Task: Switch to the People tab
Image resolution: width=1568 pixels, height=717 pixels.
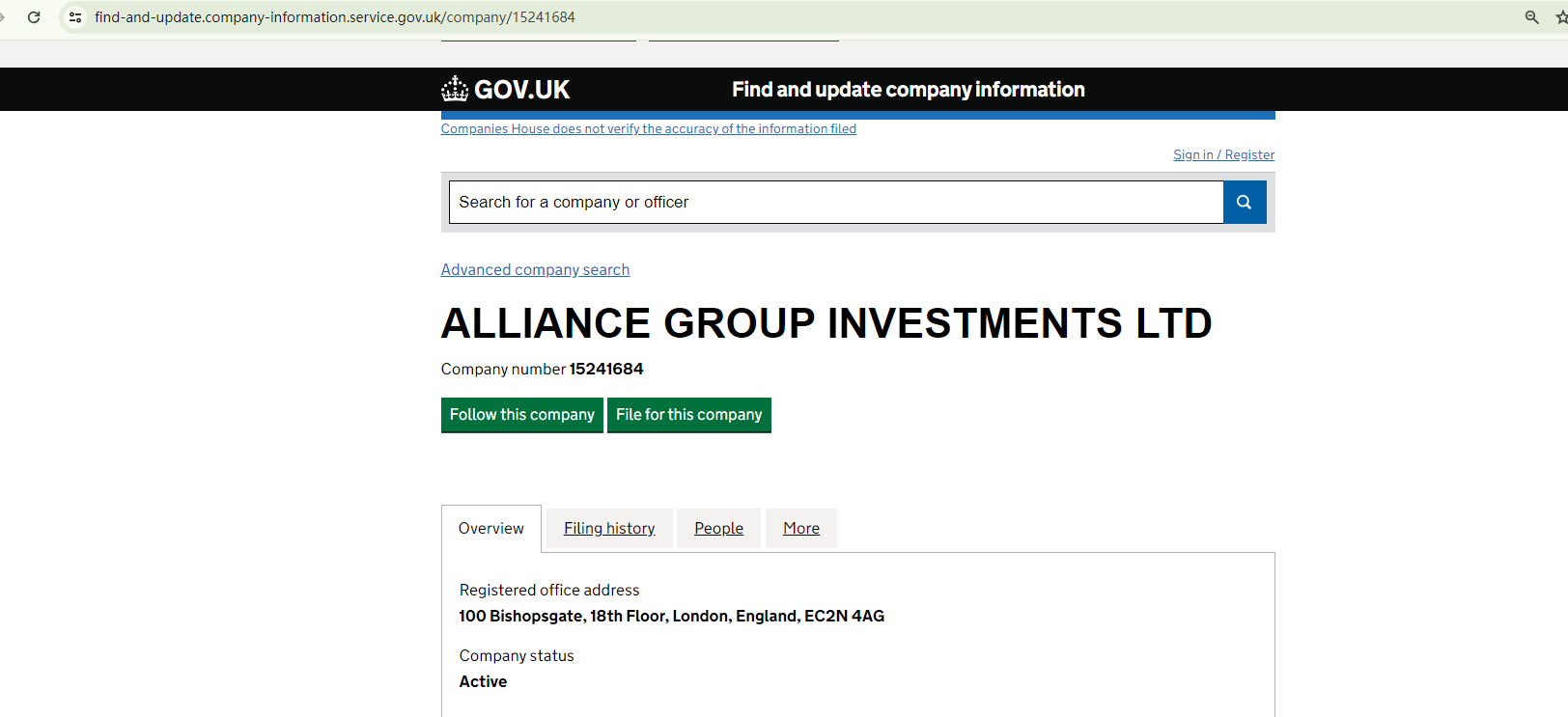Action: (718, 529)
